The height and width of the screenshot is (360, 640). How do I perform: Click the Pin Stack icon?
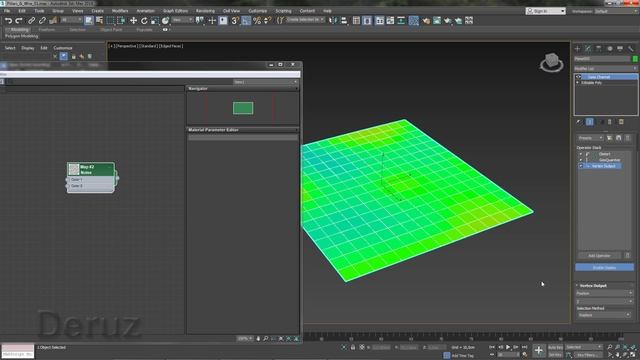(x=578, y=122)
